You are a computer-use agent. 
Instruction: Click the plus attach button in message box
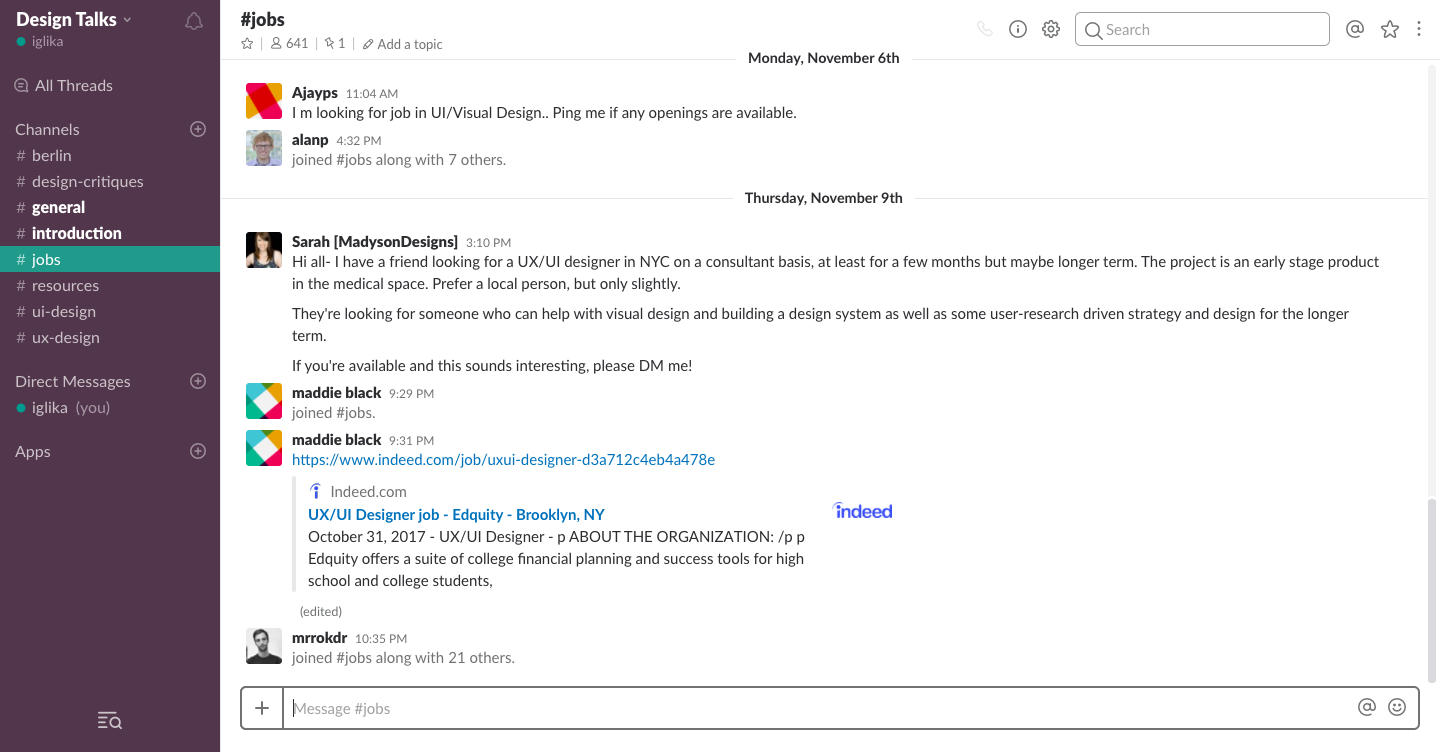262,708
